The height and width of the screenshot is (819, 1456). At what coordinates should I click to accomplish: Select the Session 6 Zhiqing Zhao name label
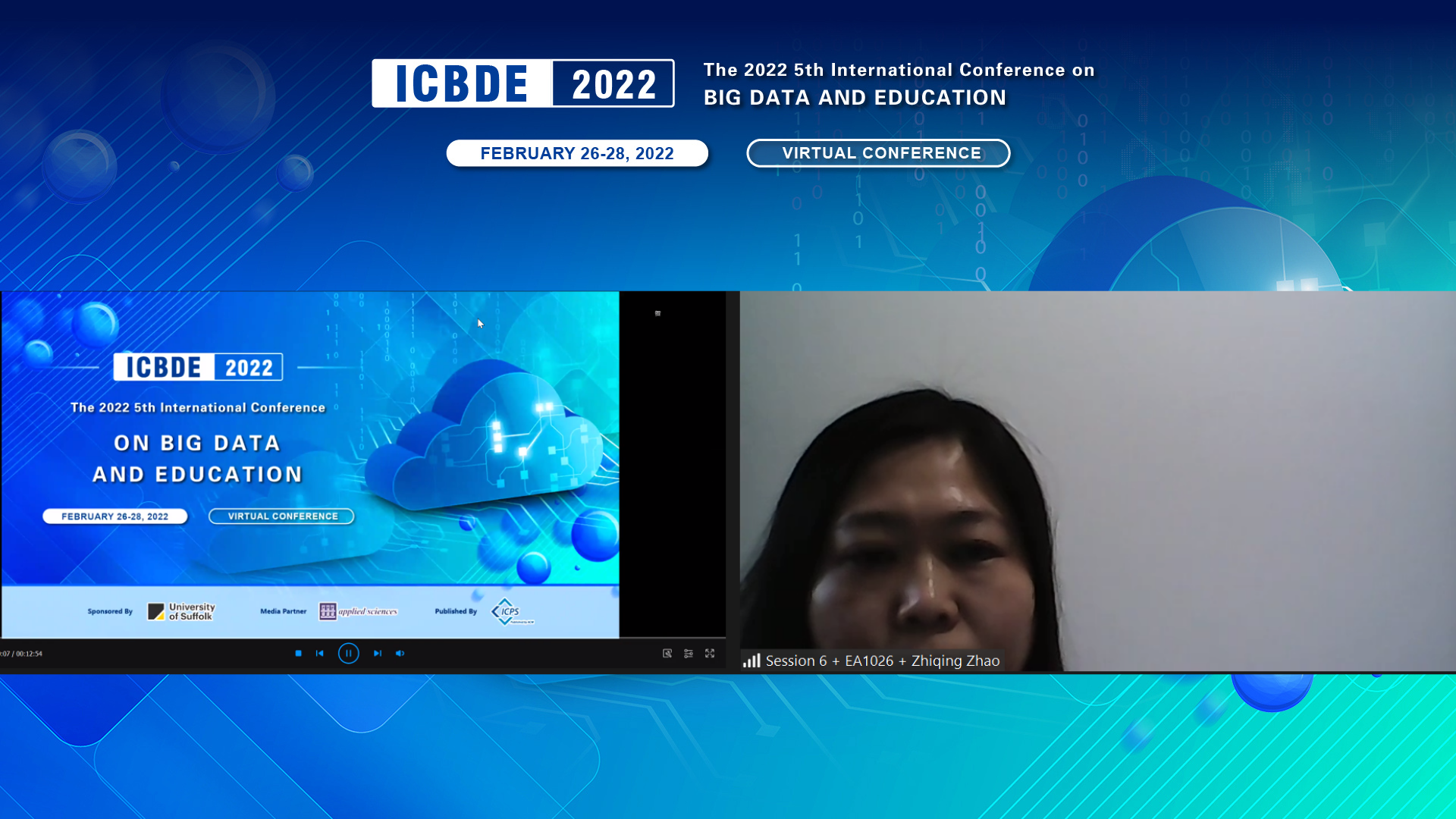(882, 661)
